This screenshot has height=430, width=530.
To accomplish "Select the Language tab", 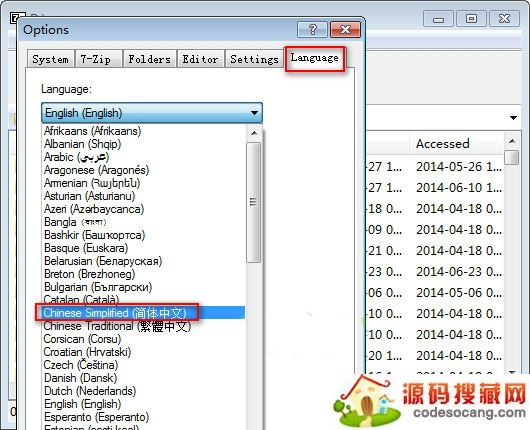I will pos(314,58).
